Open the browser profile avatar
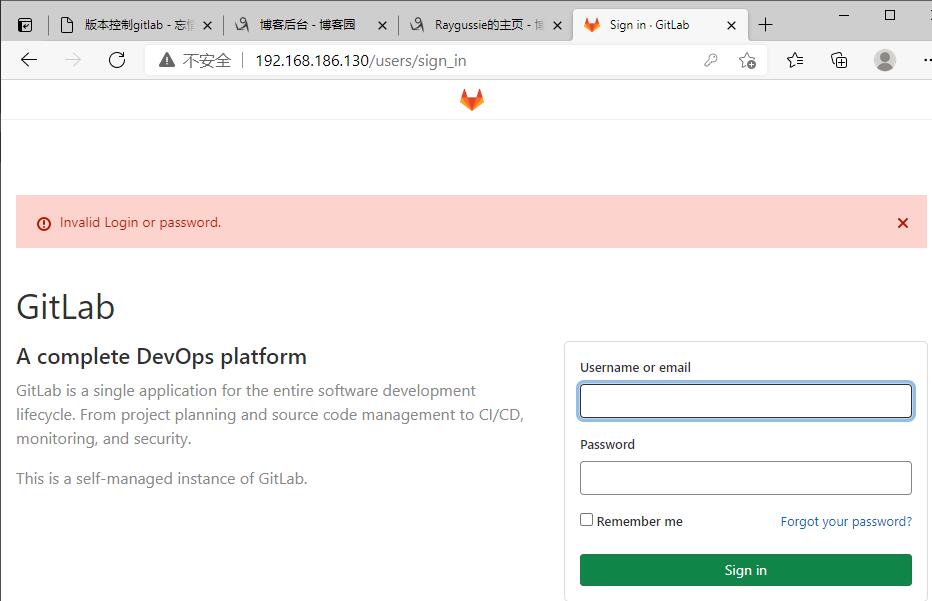Screen dimensions: 932x601 [x=884, y=60]
